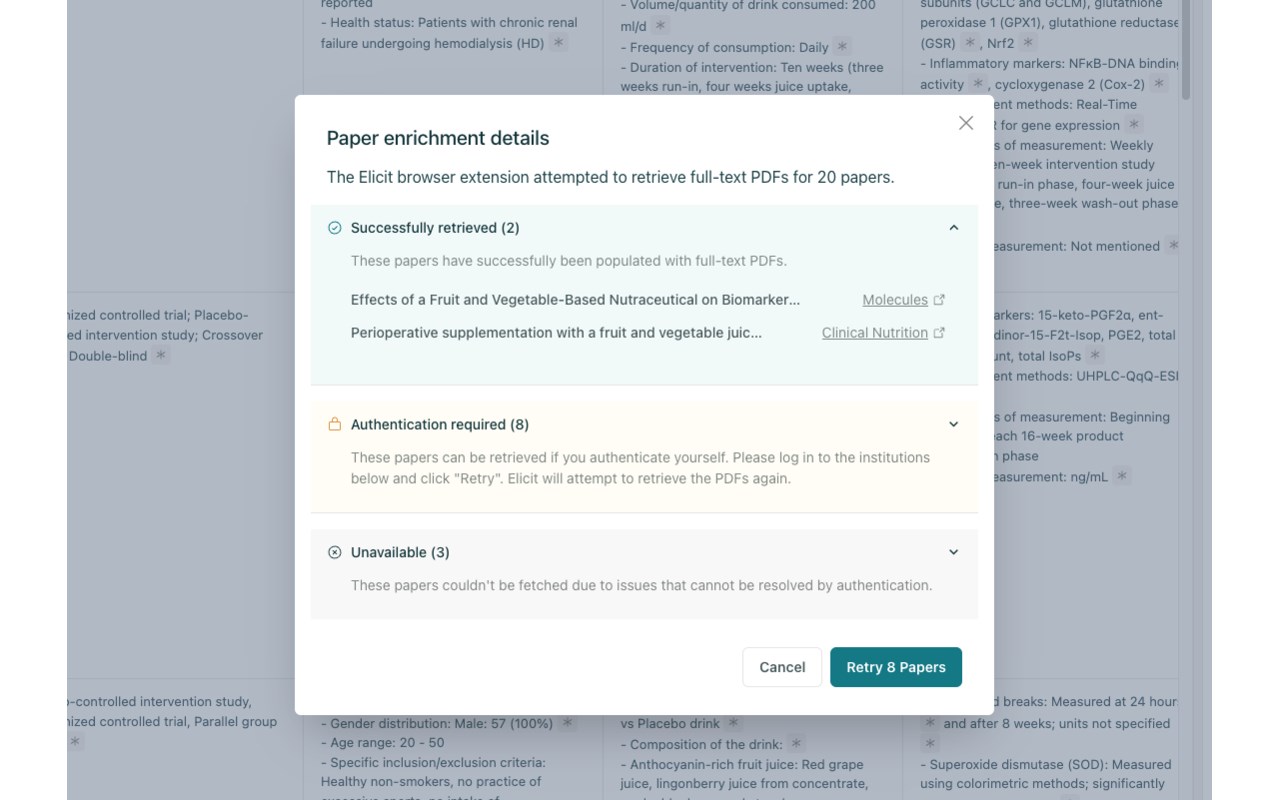Click the Successfully retrieved checkmark icon
Screen dimensions: 1280x800
[x=335, y=228]
